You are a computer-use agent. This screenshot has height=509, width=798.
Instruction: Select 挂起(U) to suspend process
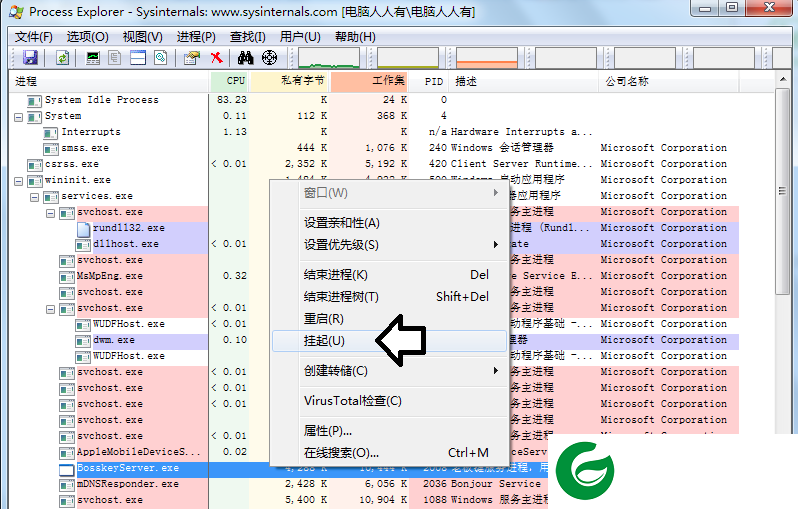tap(389, 341)
